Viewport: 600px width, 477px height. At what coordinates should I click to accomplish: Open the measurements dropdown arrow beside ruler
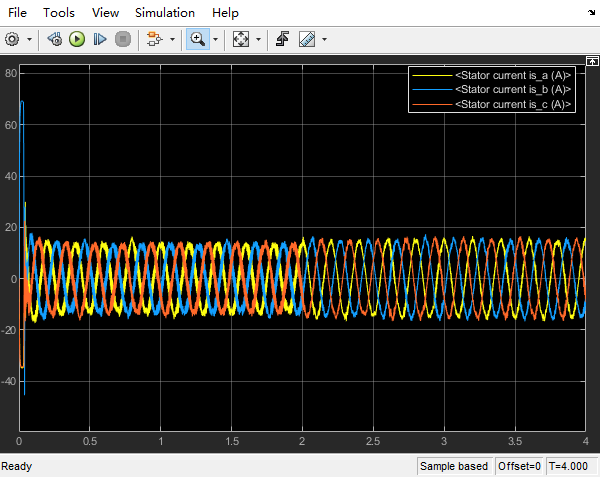pos(324,39)
